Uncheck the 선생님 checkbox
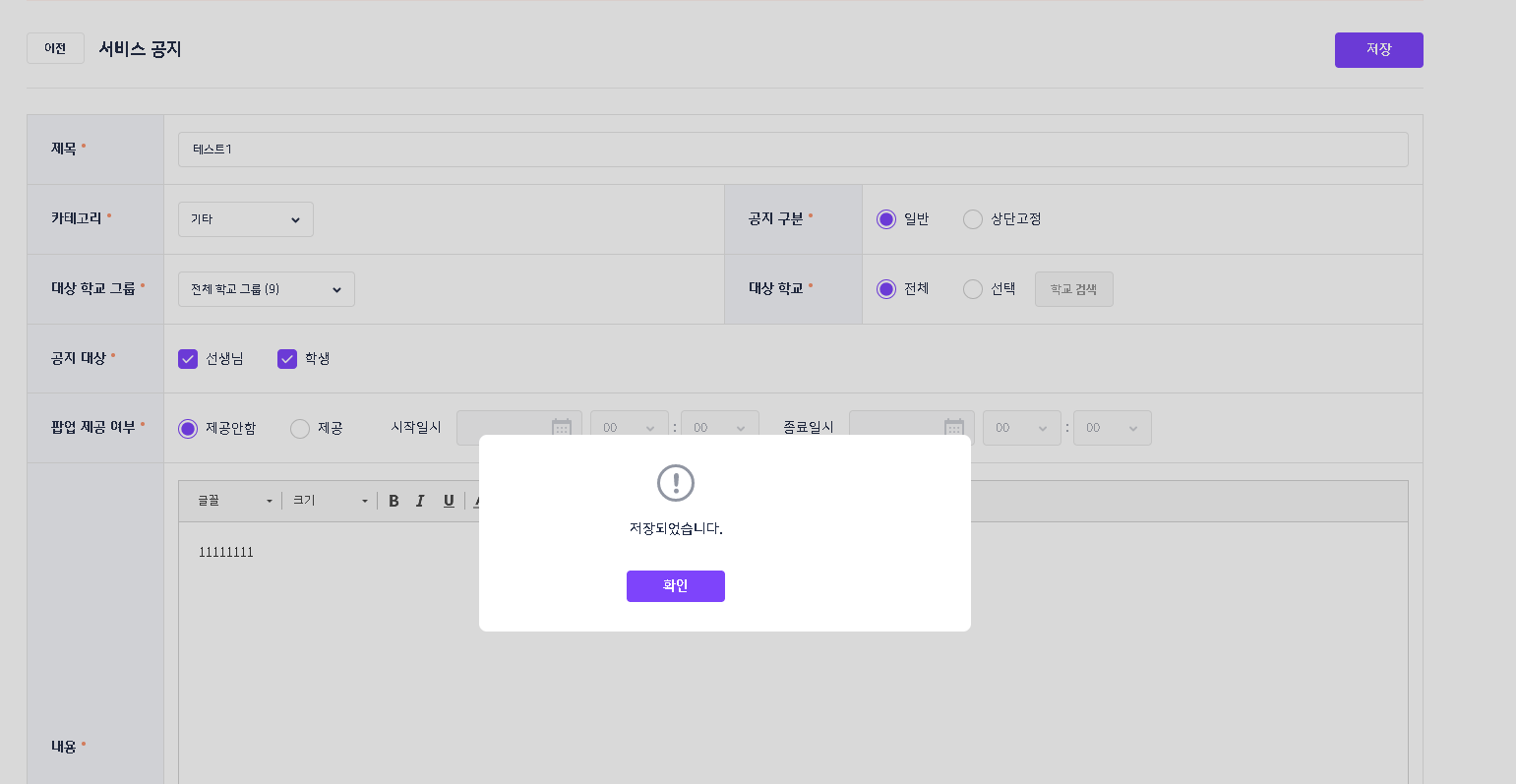Image resolution: width=1516 pixels, height=784 pixels. point(188,359)
